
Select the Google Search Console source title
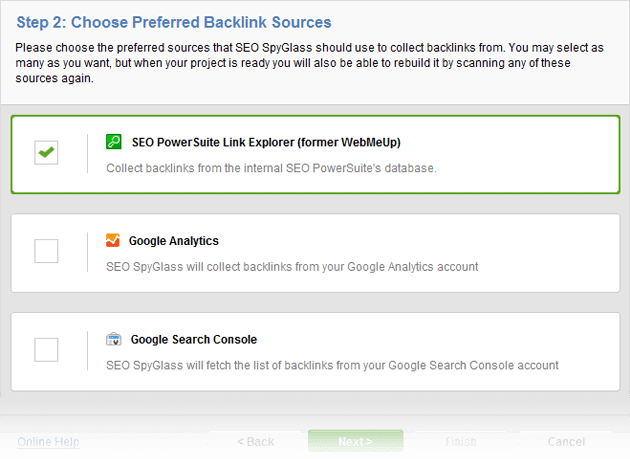(x=192, y=339)
